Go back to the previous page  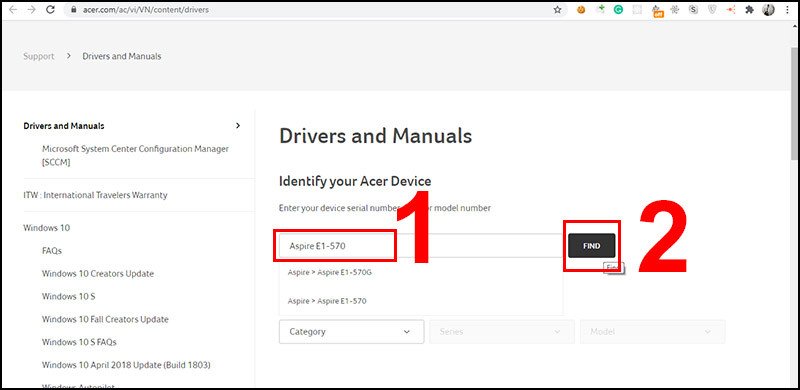[13, 10]
